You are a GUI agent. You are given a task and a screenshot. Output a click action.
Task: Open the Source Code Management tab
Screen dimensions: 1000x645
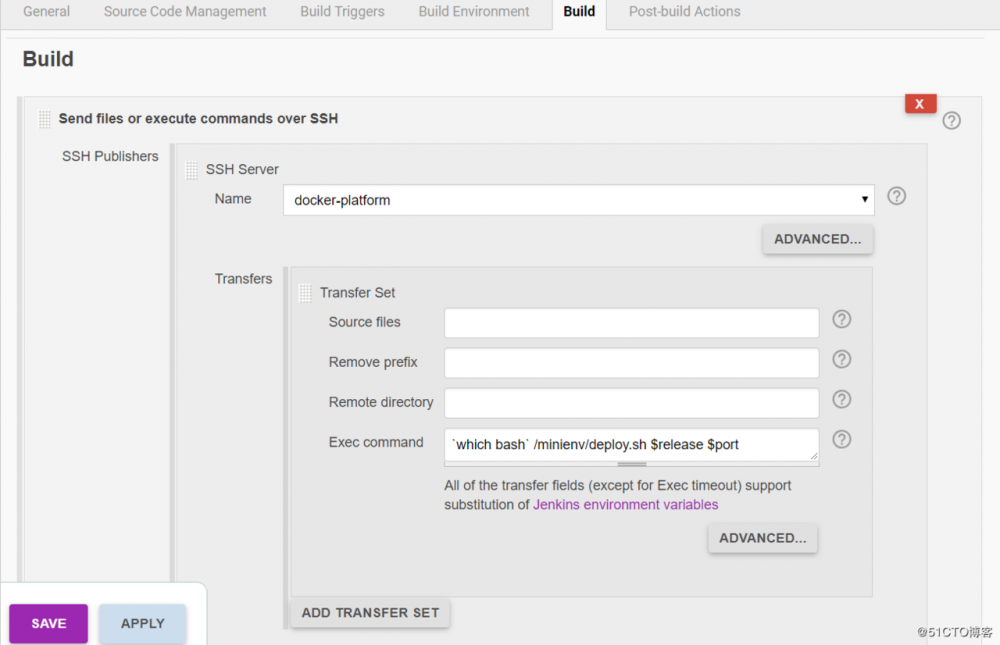pos(184,12)
